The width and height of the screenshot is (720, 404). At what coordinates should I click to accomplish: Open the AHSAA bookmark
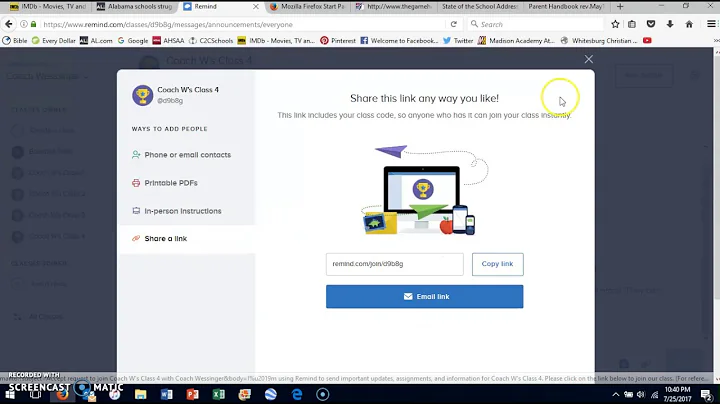click(168, 40)
